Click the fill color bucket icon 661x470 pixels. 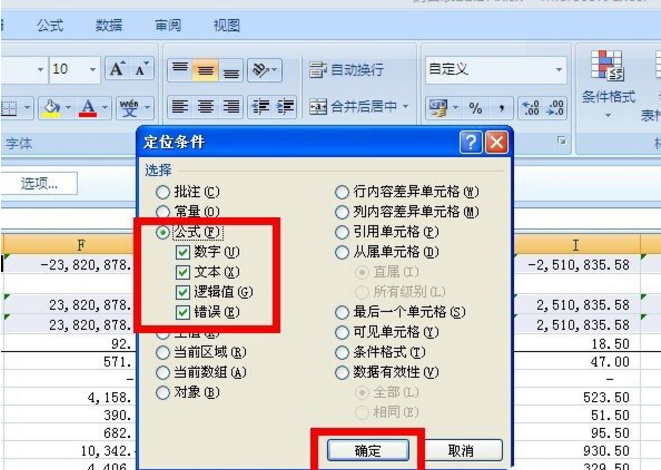52,108
